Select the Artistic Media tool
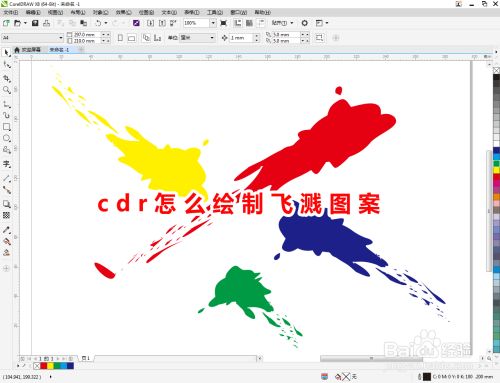Screen dimensions: 500x383 pyautogui.click(x=7, y=115)
